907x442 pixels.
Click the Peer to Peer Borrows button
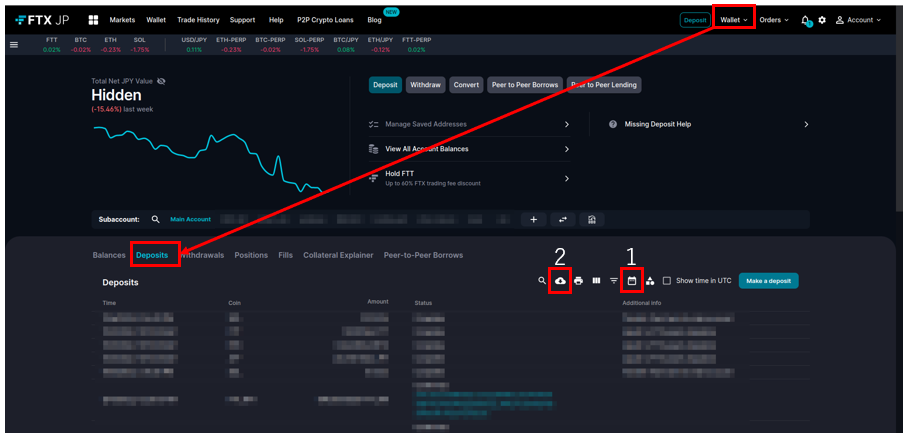click(x=525, y=85)
